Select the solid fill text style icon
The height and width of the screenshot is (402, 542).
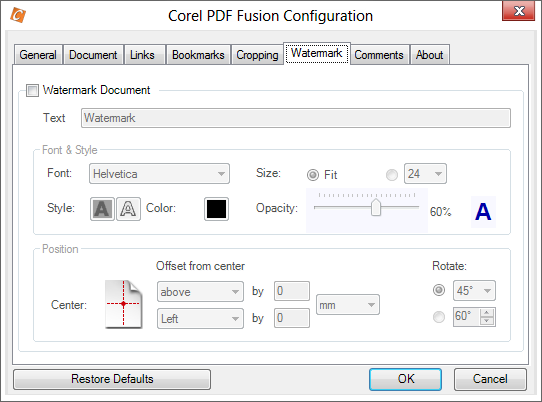pos(102,209)
